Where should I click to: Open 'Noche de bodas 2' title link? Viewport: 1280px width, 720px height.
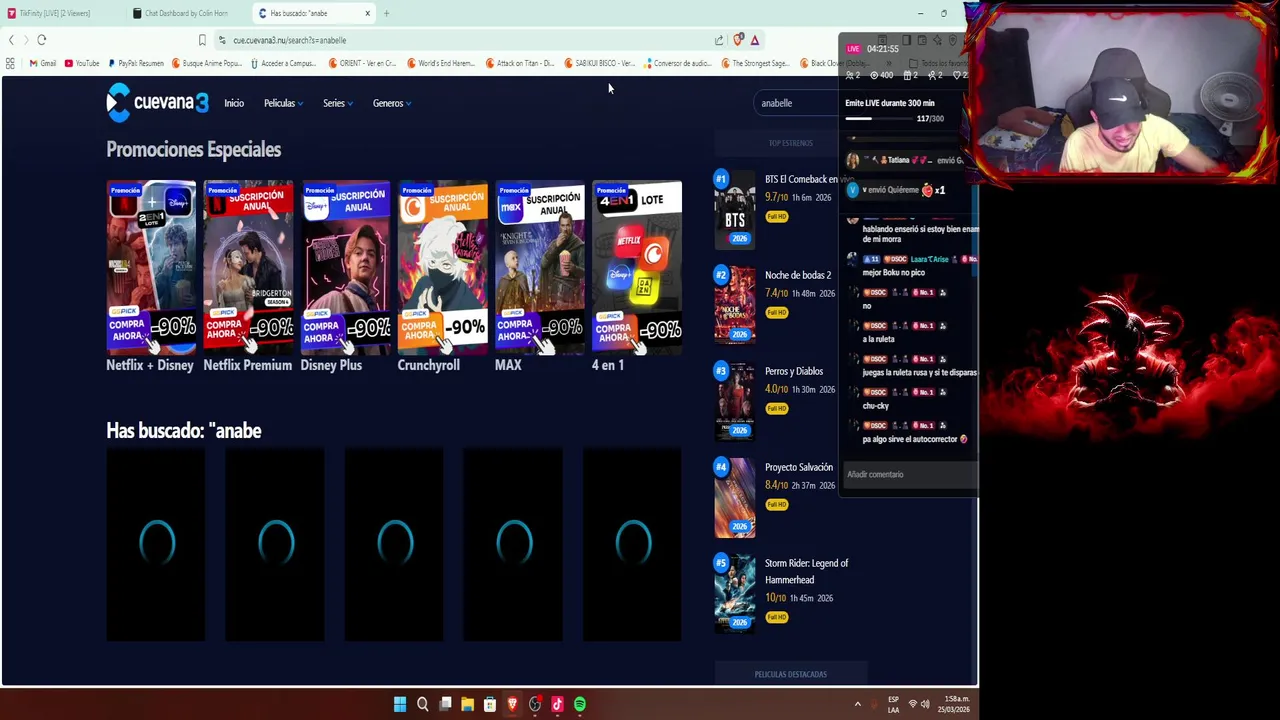pos(798,275)
